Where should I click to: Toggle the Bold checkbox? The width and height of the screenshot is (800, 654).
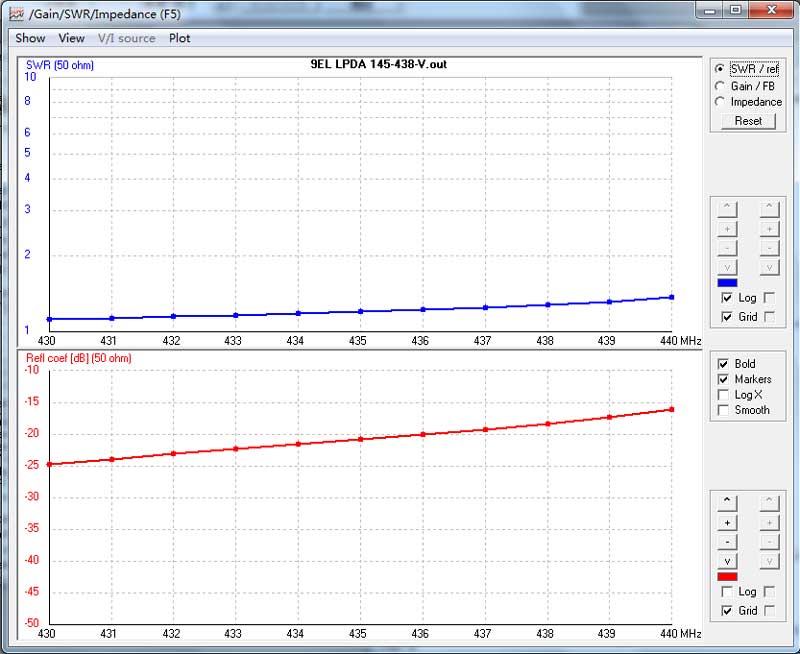tap(723, 364)
